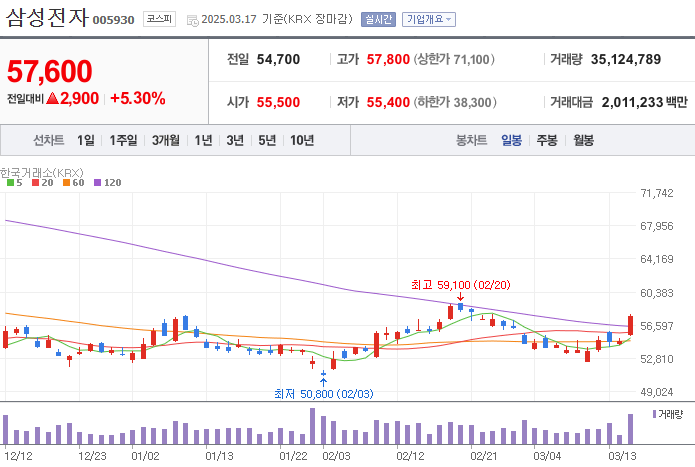Click the 최저 50,800 (02/03) low marker
Viewport: 695px width, 467px height.
pyautogui.click(x=324, y=393)
